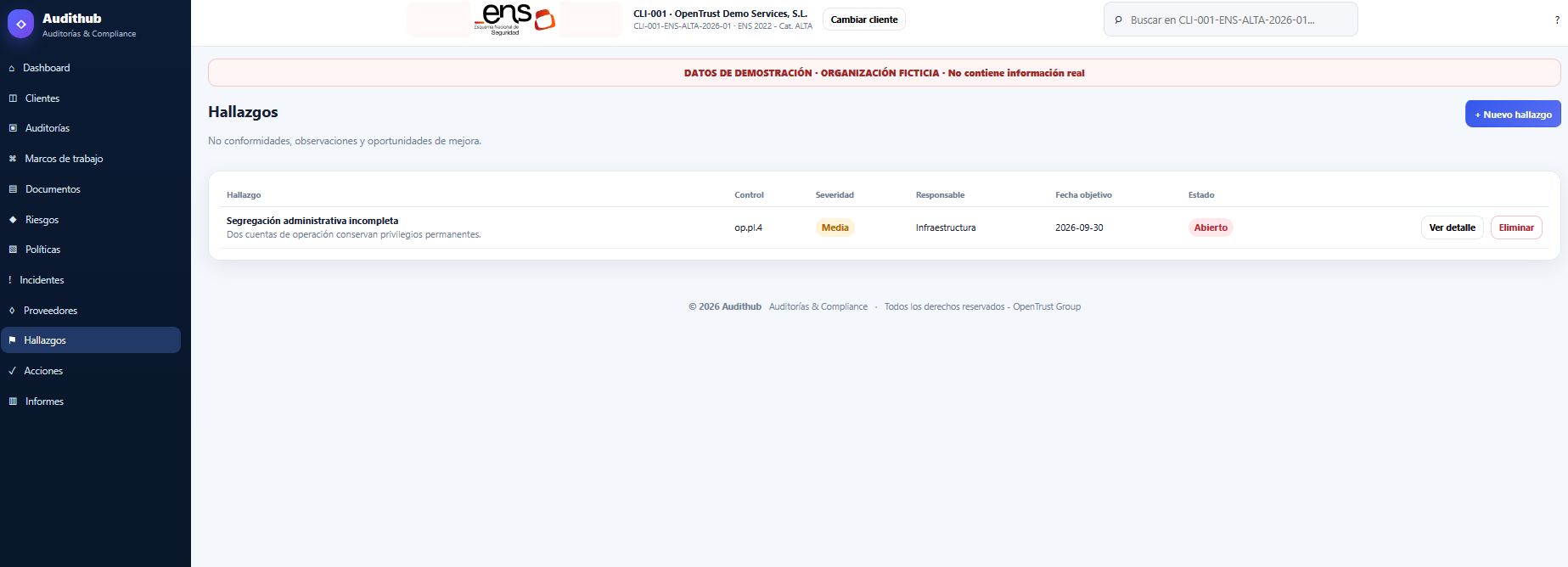Click the finding description 'Dos cuentas de operación…'
This screenshot has width=1568, height=567.
[x=353, y=234]
